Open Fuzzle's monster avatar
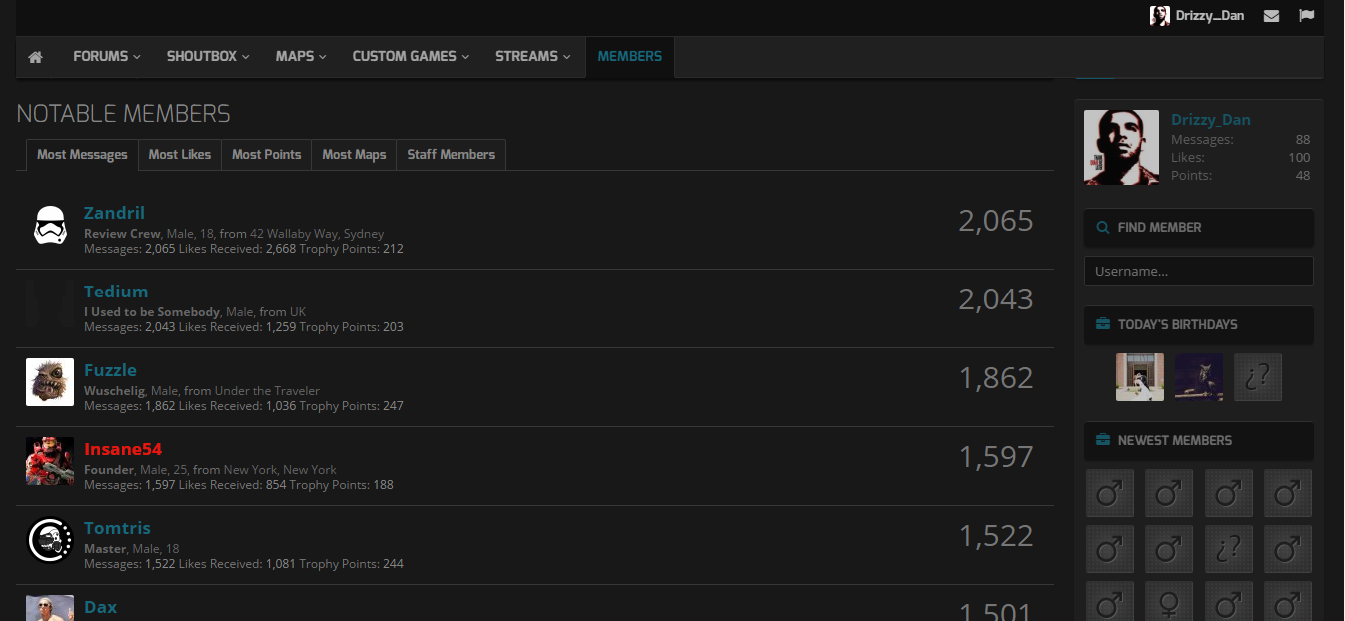Viewport: 1345px width, 621px height. [x=50, y=382]
